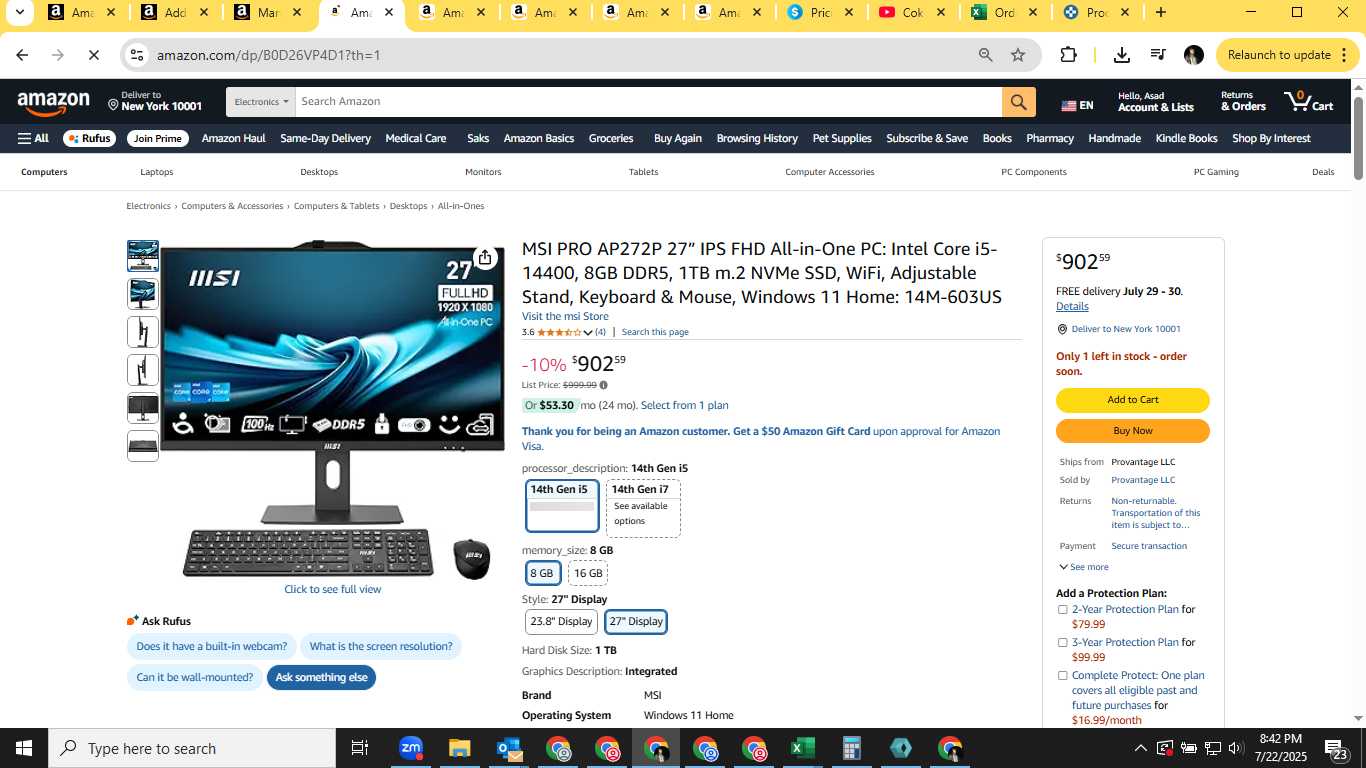Open Calculator from the taskbar
This screenshot has height=768, width=1366.
coord(852,748)
